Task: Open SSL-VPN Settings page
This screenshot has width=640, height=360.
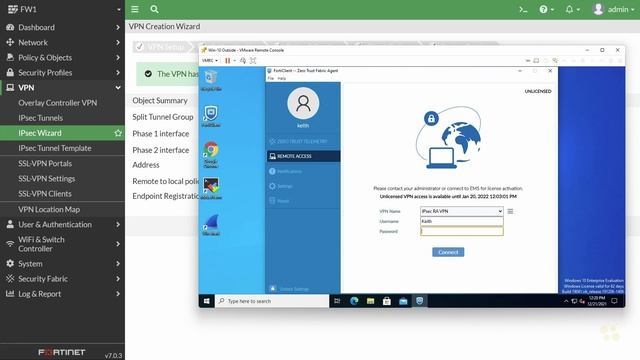Action: [x=47, y=179]
